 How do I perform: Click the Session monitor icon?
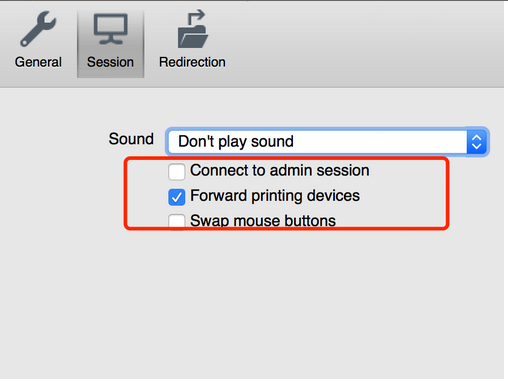click(110, 29)
